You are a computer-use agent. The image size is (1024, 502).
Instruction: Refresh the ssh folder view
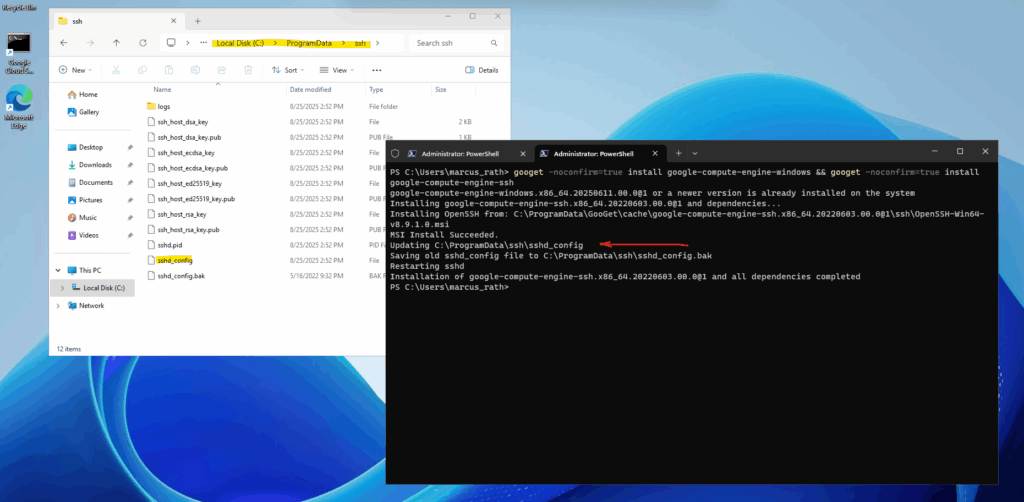coord(143,43)
